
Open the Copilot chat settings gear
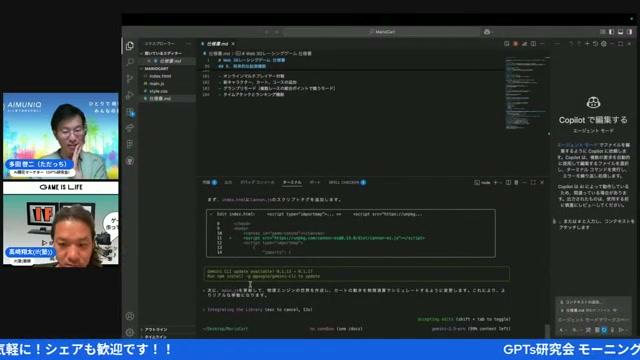click(604, 44)
